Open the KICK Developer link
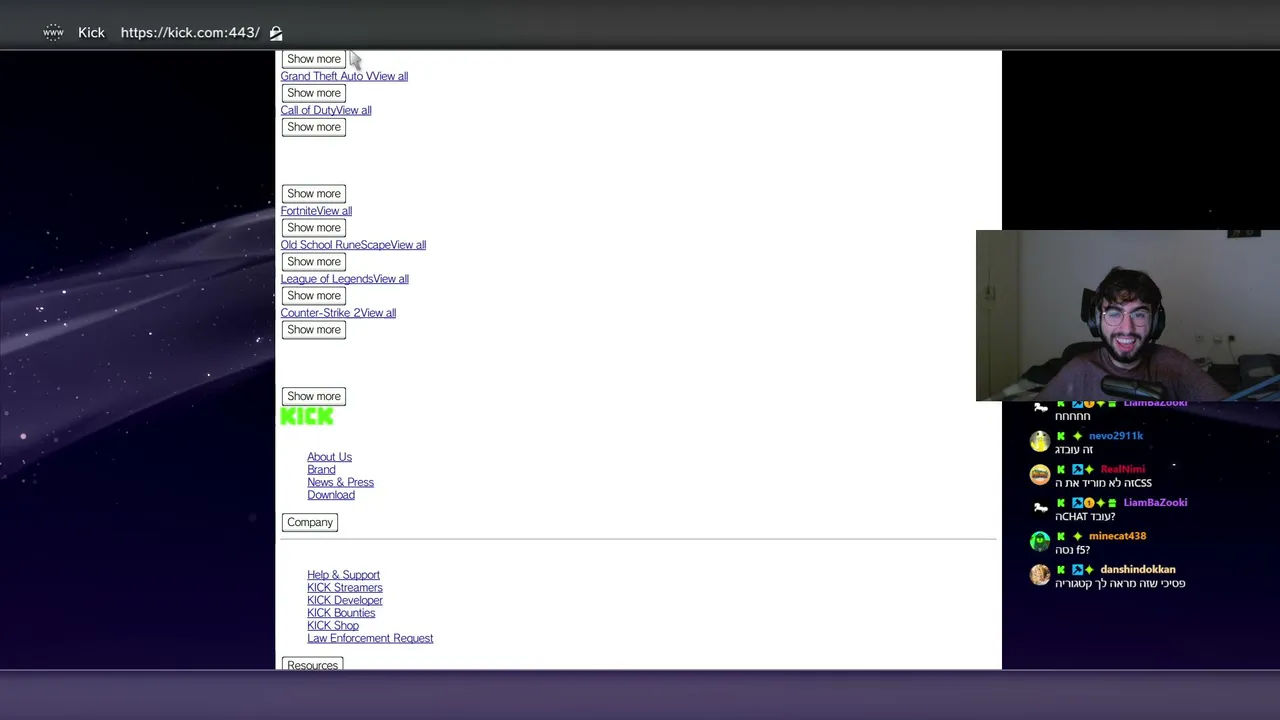Image resolution: width=1280 pixels, height=720 pixels. (345, 600)
